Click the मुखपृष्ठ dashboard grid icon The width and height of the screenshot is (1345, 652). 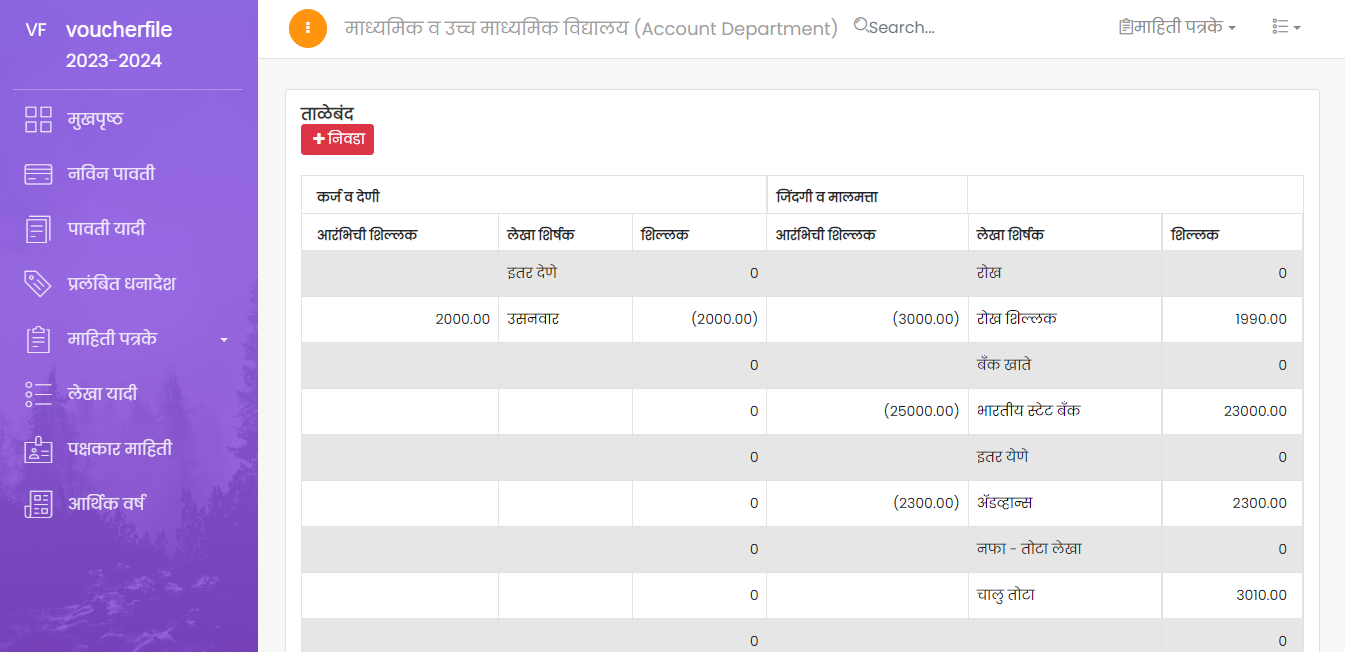pos(38,120)
